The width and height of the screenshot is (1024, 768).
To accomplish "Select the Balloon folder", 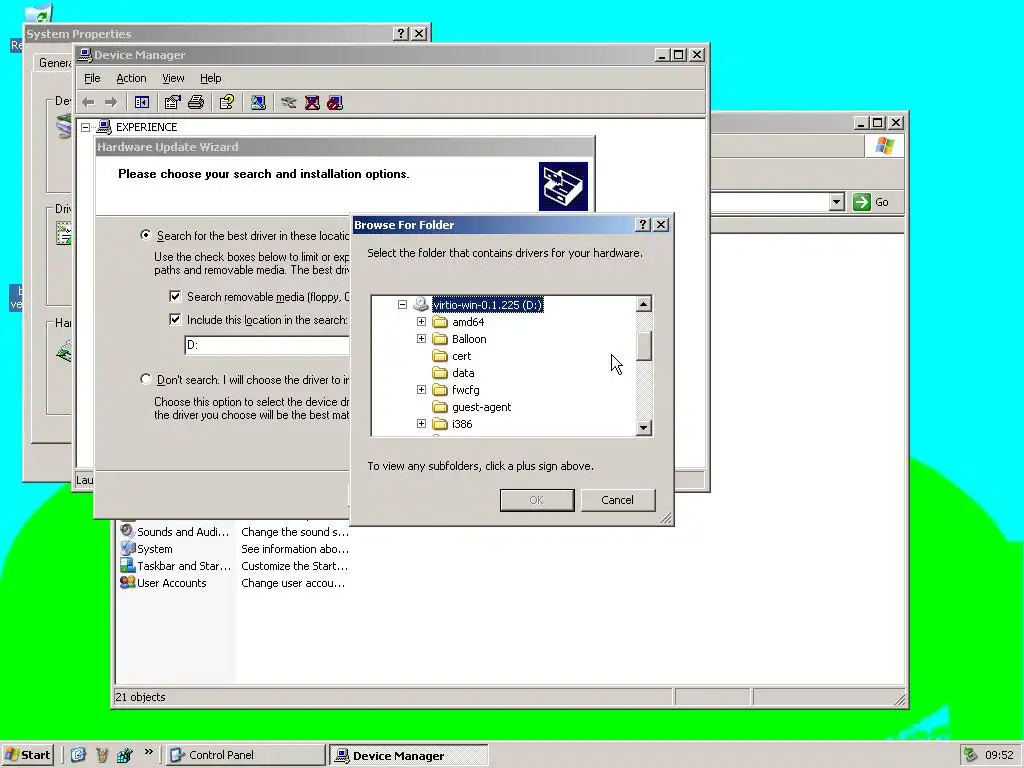I will pyautogui.click(x=469, y=339).
